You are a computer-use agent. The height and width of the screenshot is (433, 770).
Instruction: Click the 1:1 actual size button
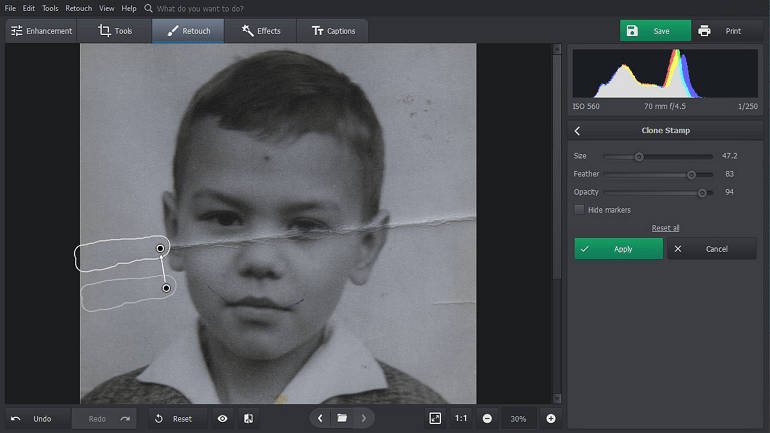[x=461, y=418]
